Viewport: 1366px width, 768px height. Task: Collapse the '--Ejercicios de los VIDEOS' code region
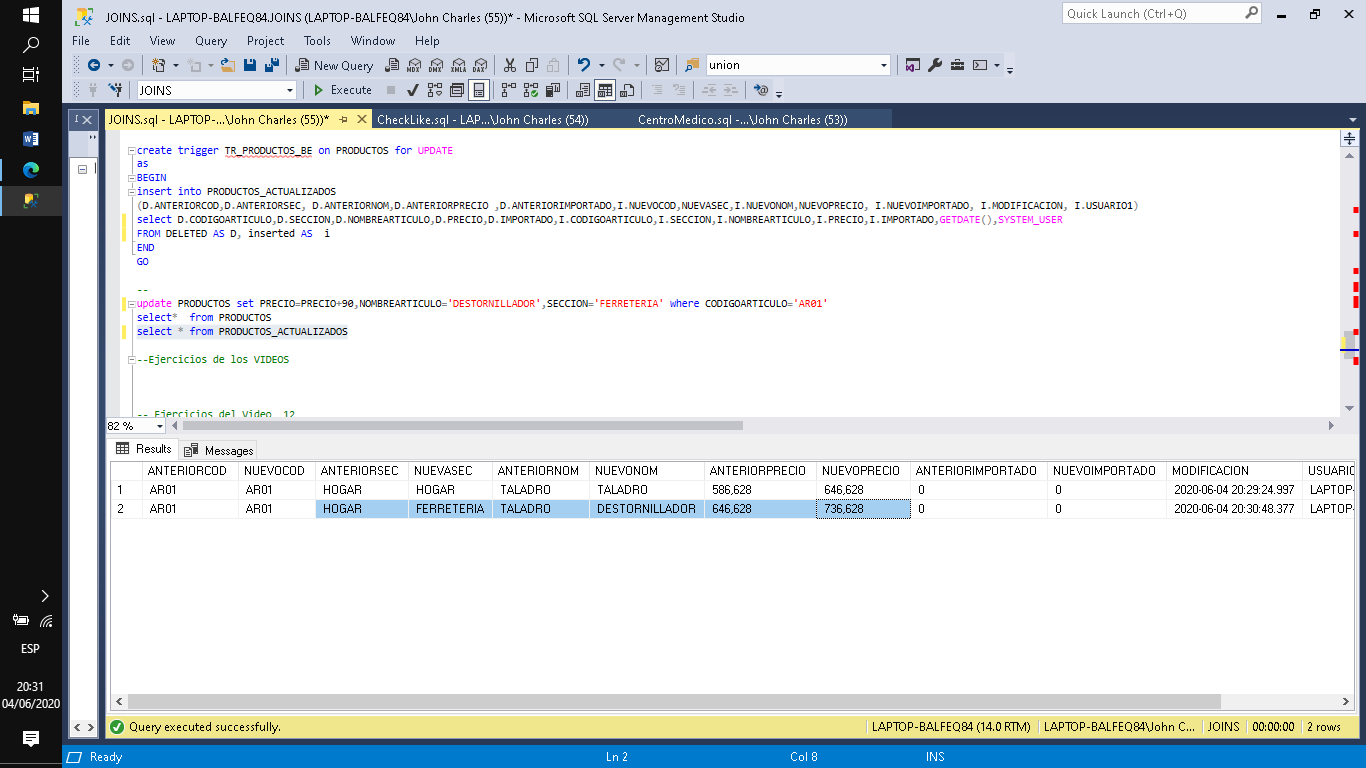coord(129,359)
